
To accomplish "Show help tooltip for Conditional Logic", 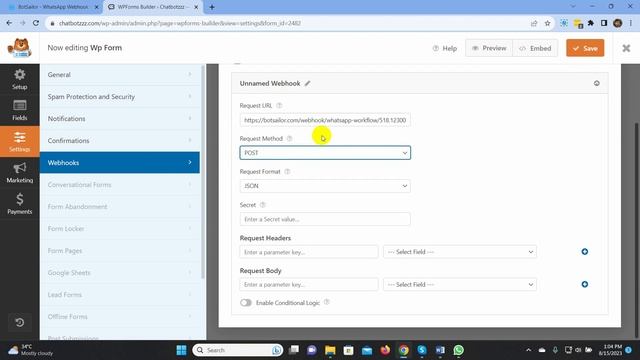I will (326, 302).
